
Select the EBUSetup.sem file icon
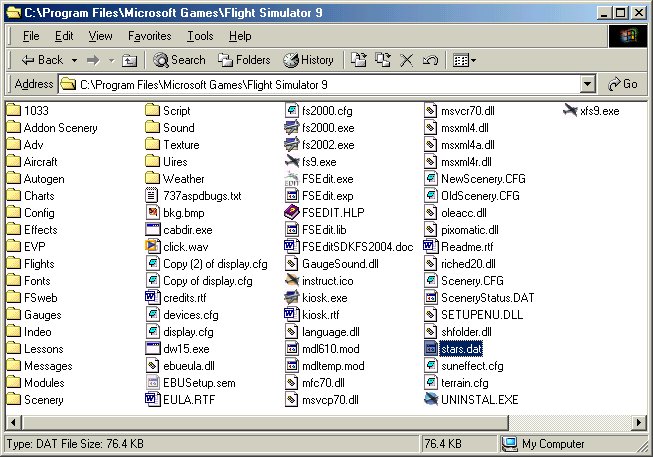pos(153,382)
